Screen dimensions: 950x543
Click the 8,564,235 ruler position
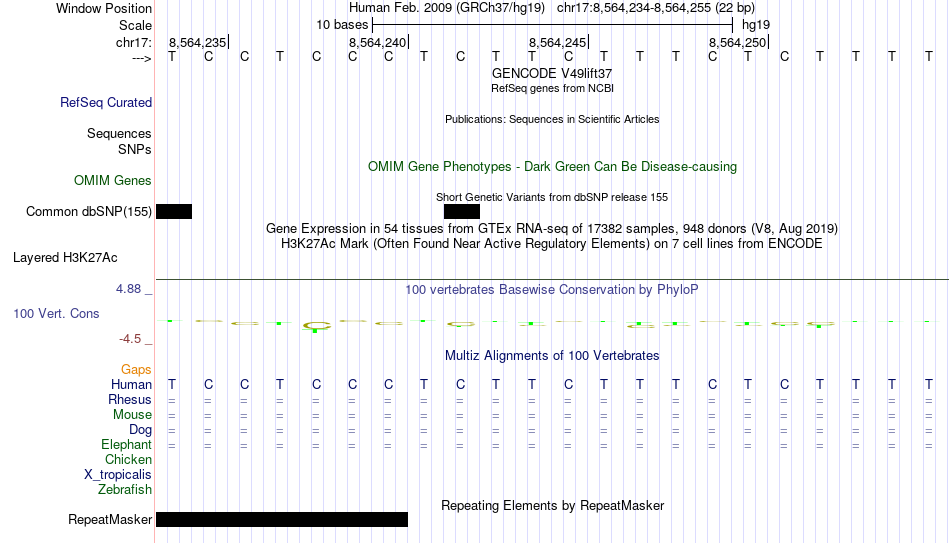tap(198, 42)
